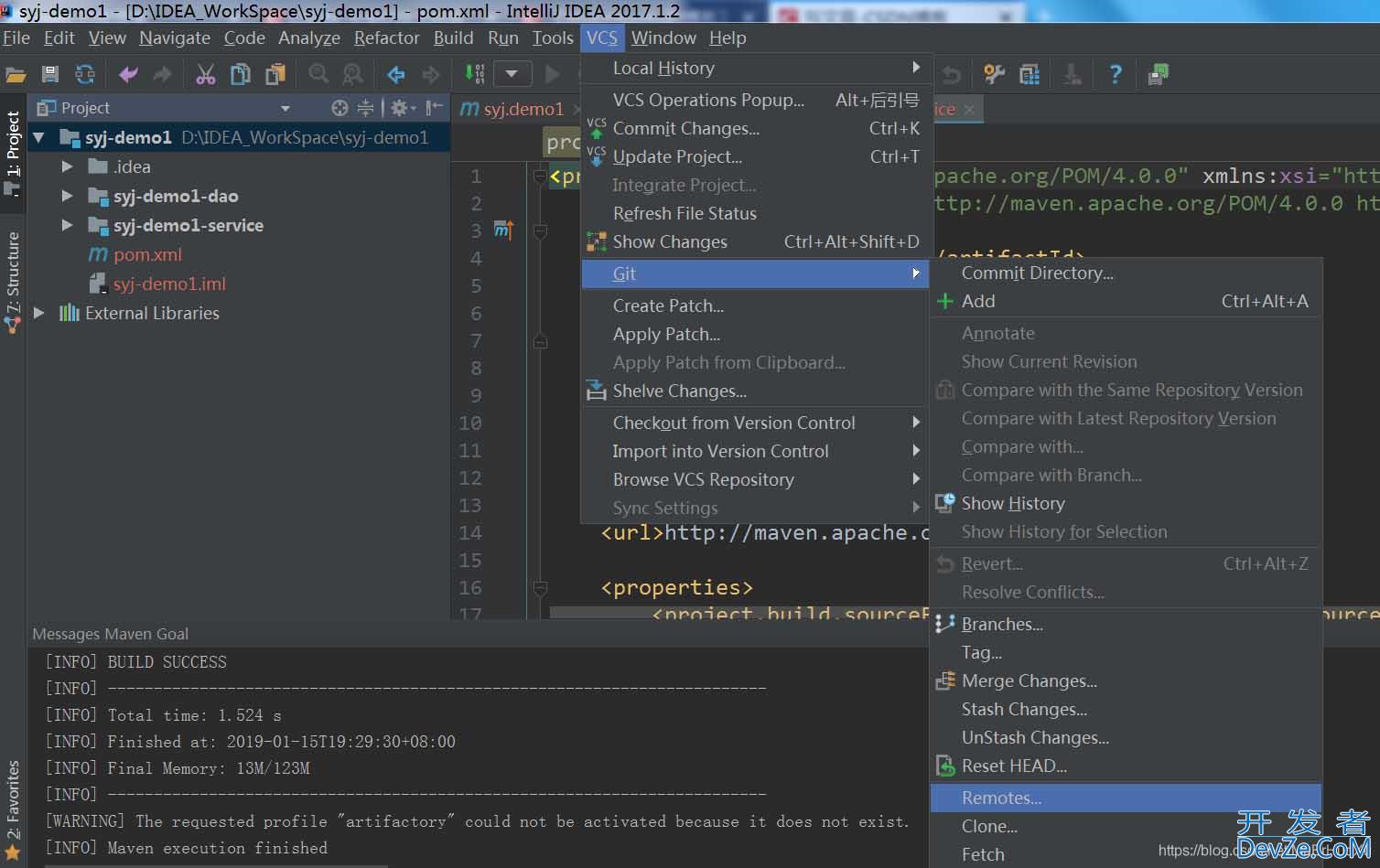
Task: Choose Add in the Git submenu
Action: pos(1126,302)
